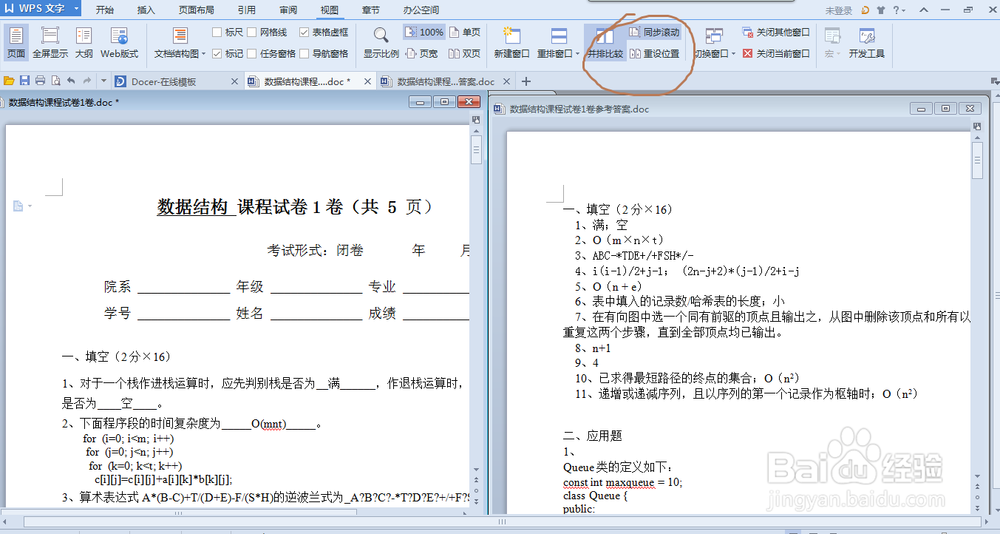1000x534 pixels.
Task: Switch to 大纲 outline view
Action: click(x=84, y=42)
